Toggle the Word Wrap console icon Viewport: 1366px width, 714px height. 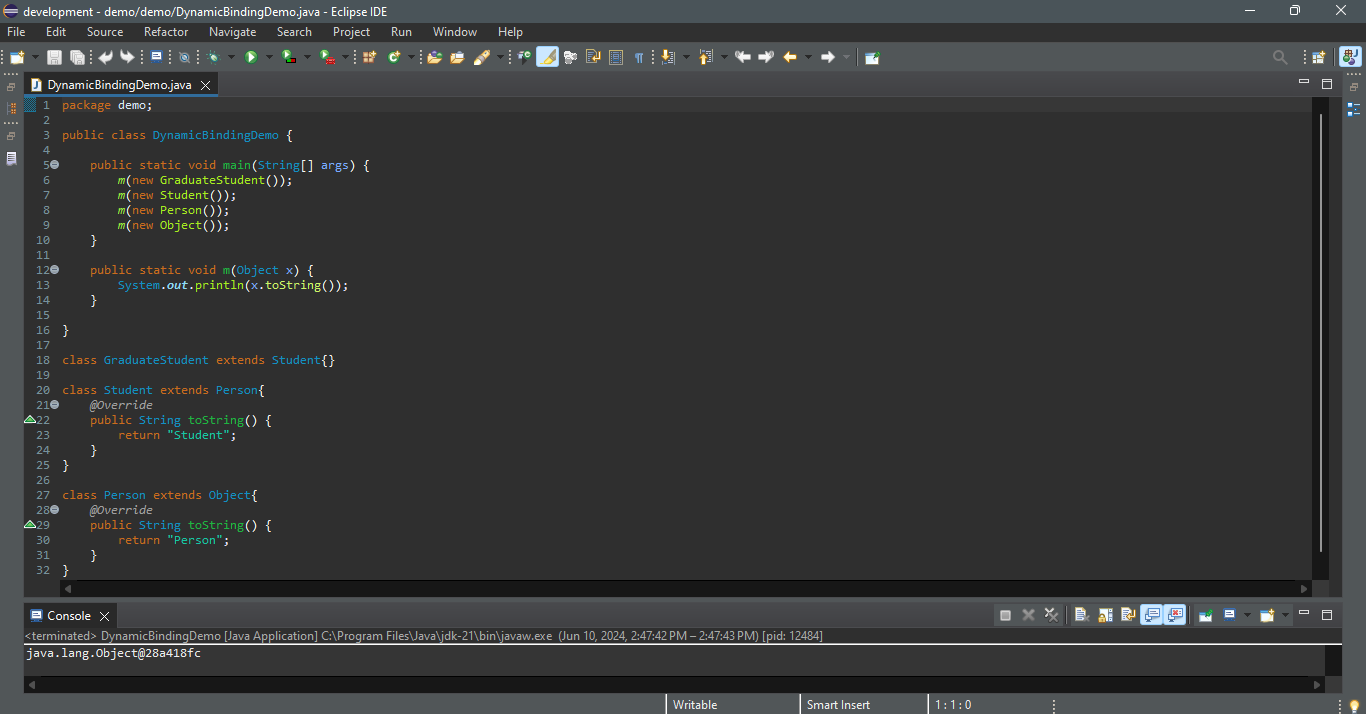point(1128,615)
